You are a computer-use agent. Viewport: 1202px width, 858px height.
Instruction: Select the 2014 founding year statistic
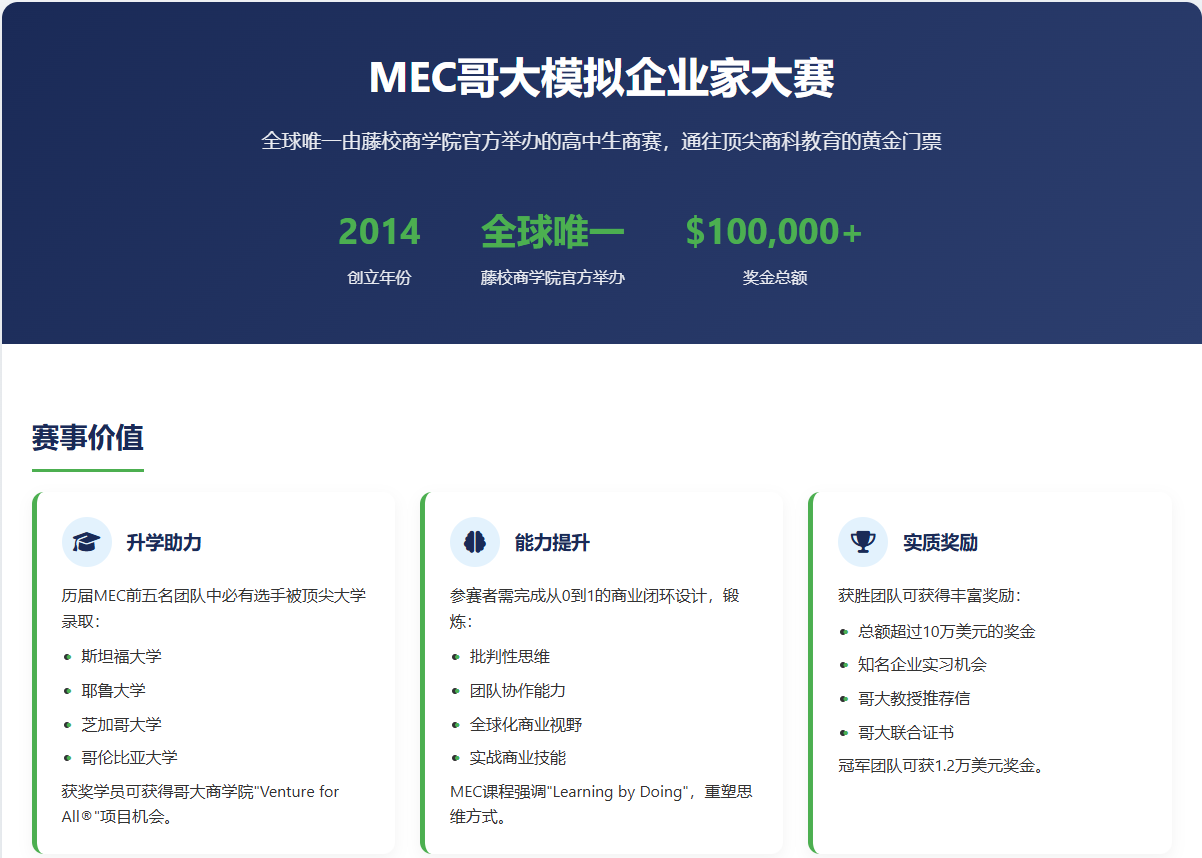(x=379, y=232)
